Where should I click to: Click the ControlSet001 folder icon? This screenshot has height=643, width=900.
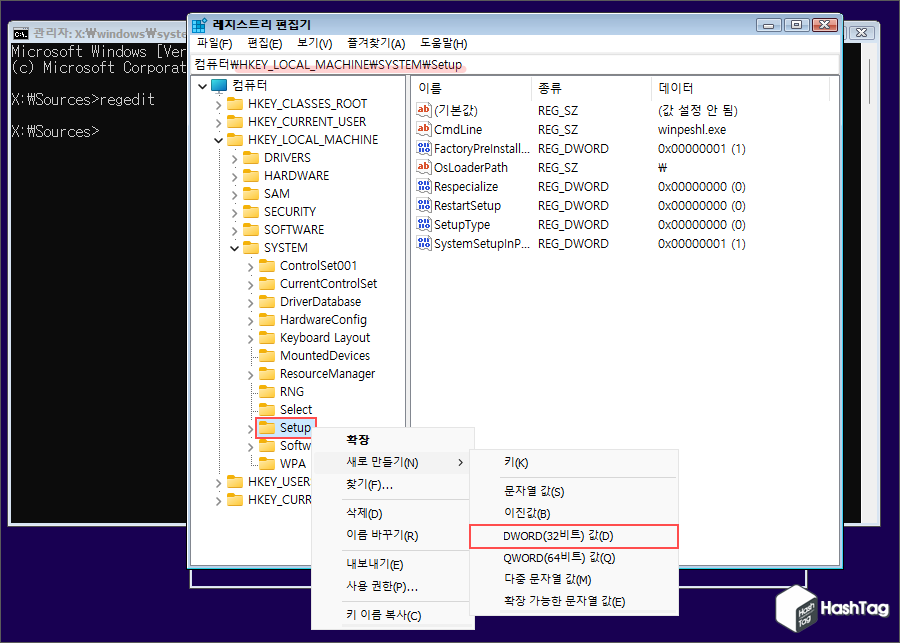(267, 266)
